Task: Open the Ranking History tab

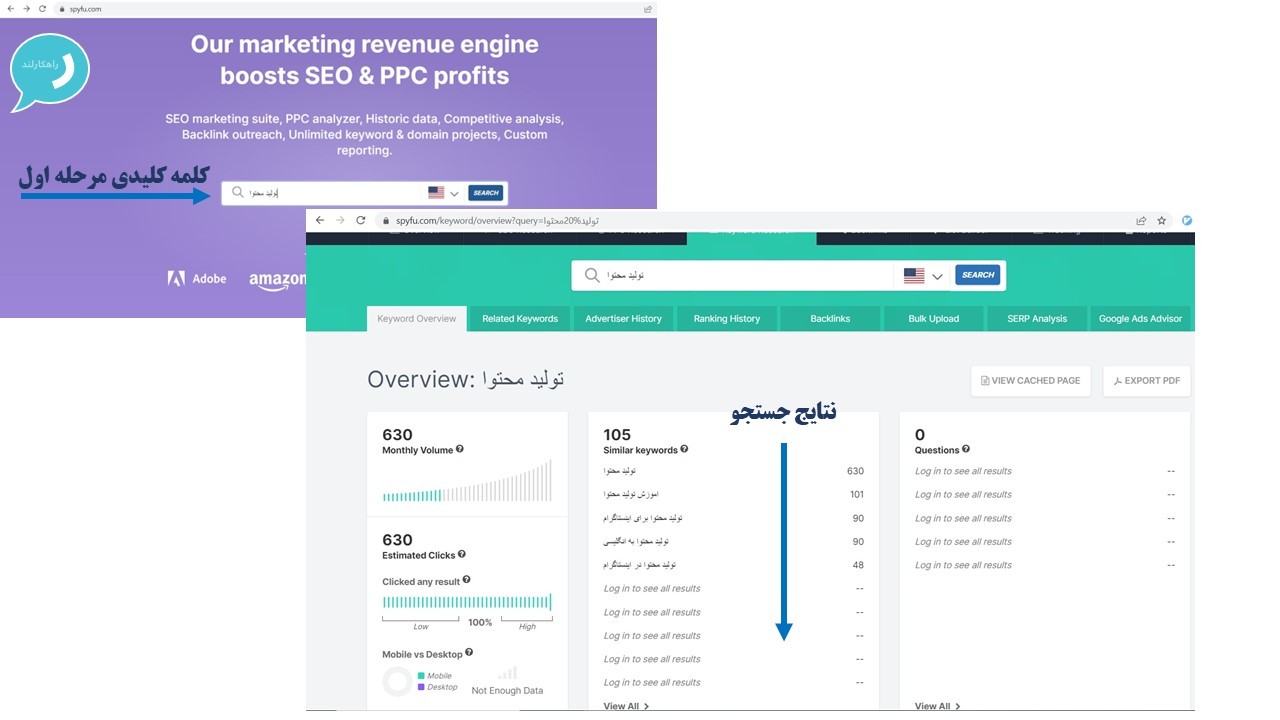Action: (727, 319)
